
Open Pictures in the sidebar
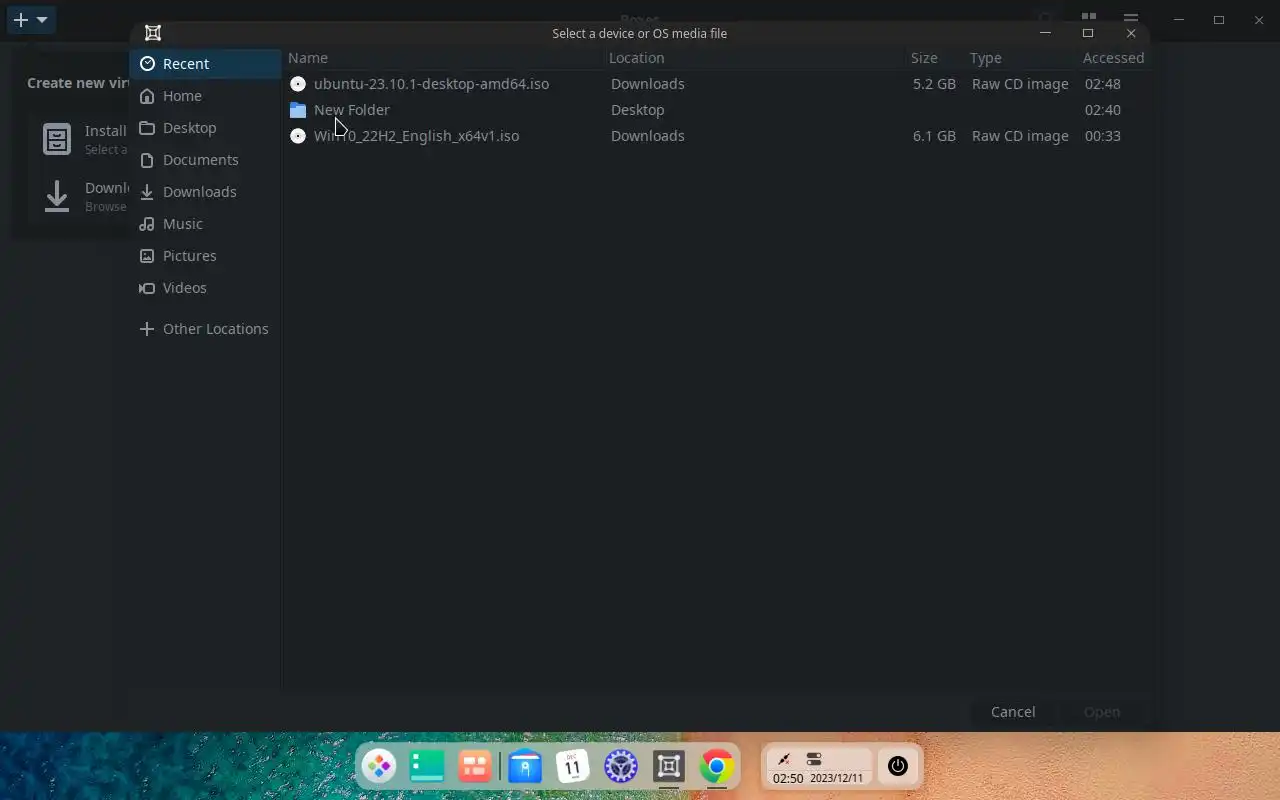click(205, 256)
